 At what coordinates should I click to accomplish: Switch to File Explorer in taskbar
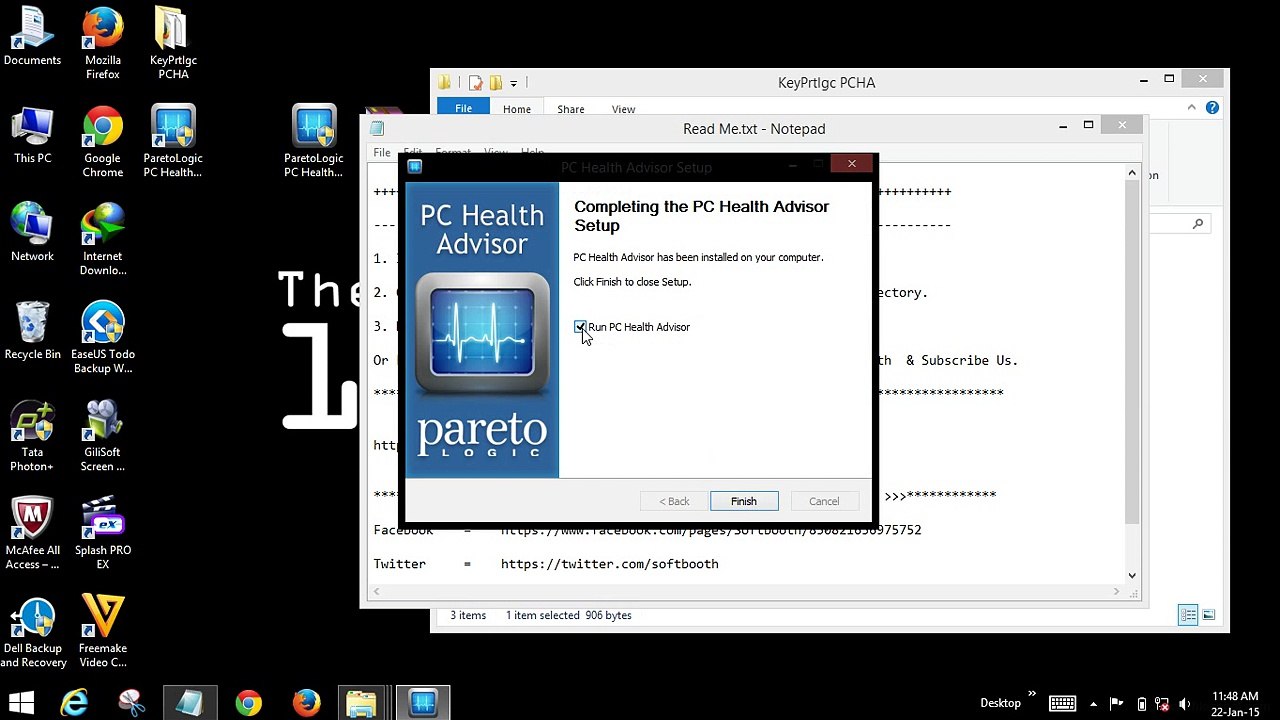362,703
